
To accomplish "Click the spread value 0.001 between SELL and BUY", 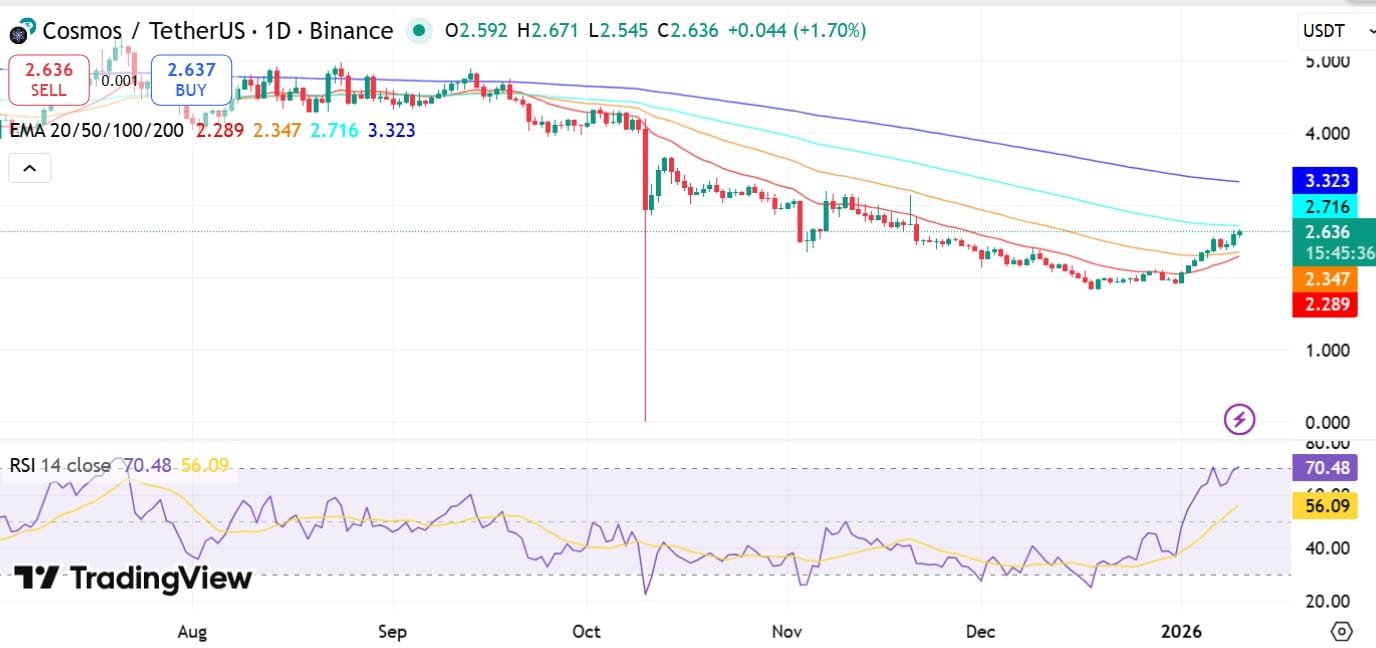I will click(117, 80).
